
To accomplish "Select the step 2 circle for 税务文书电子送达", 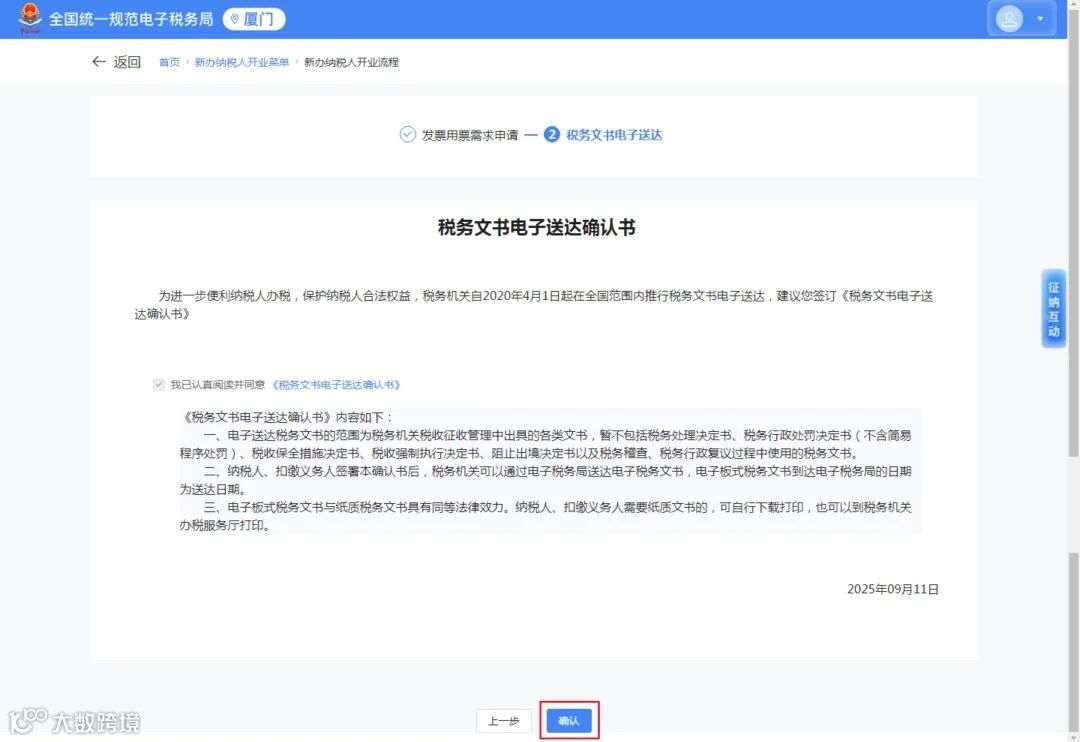I will (553, 134).
